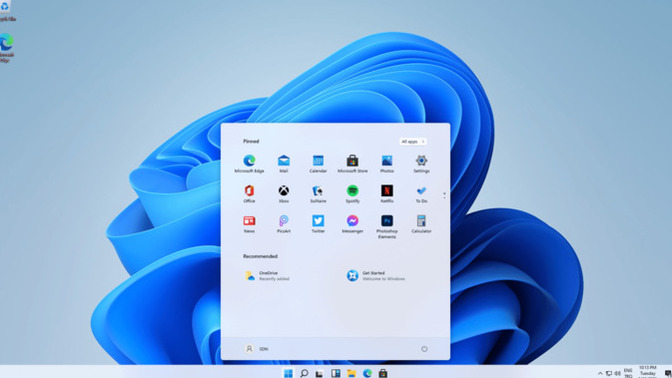The width and height of the screenshot is (672, 378).
Task: Launch Netflix
Action: click(387, 194)
